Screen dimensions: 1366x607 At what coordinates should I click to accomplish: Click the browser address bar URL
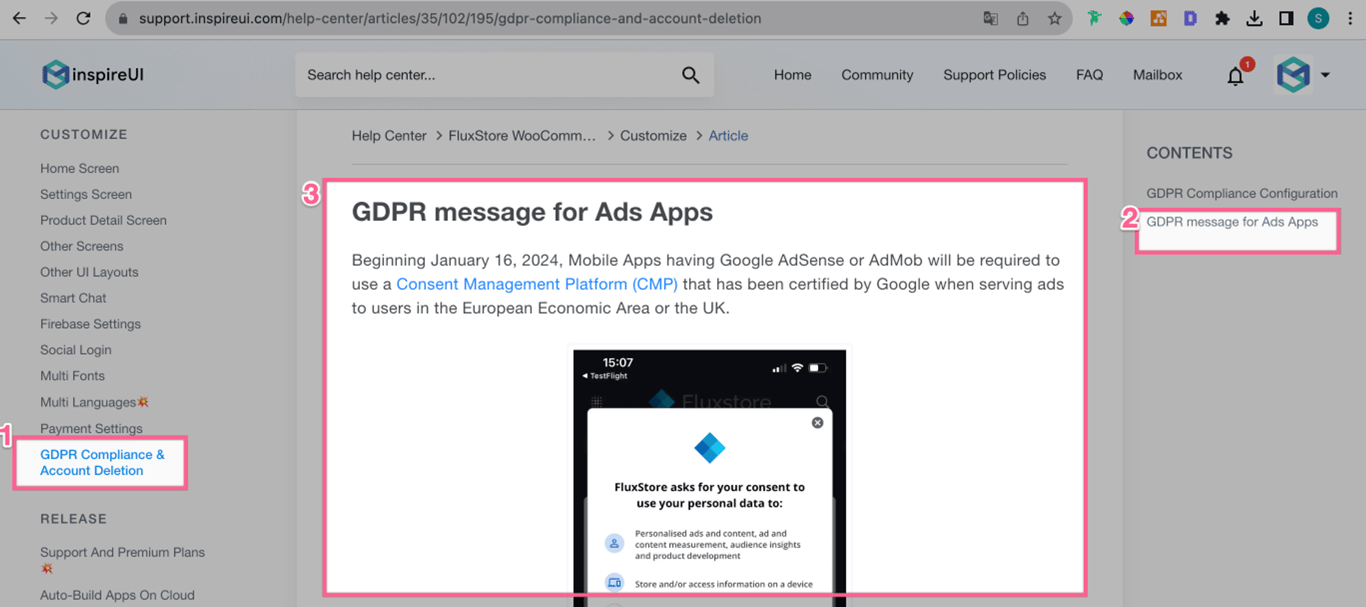coord(450,18)
